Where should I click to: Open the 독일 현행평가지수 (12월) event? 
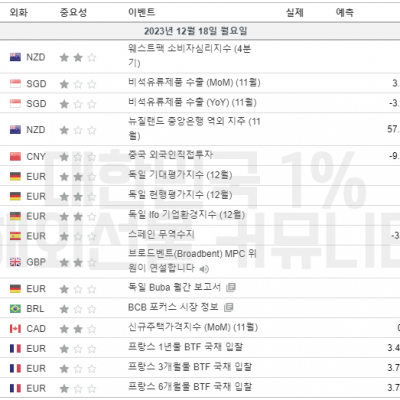[x=180, y=195]
